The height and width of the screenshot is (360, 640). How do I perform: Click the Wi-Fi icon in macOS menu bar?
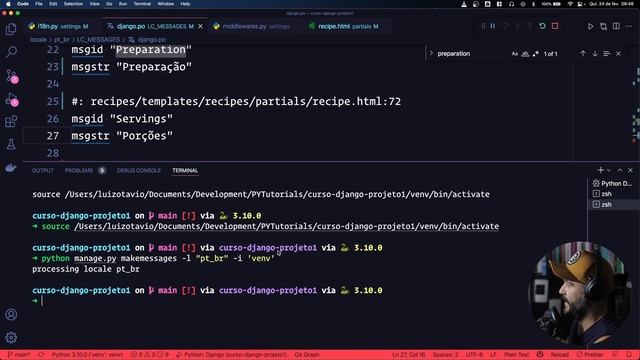click(570, 4)
